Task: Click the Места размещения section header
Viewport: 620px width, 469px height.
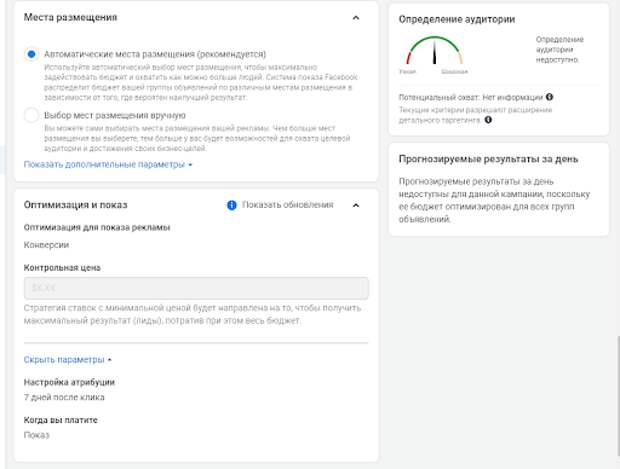Action: (x=70, y=17)
